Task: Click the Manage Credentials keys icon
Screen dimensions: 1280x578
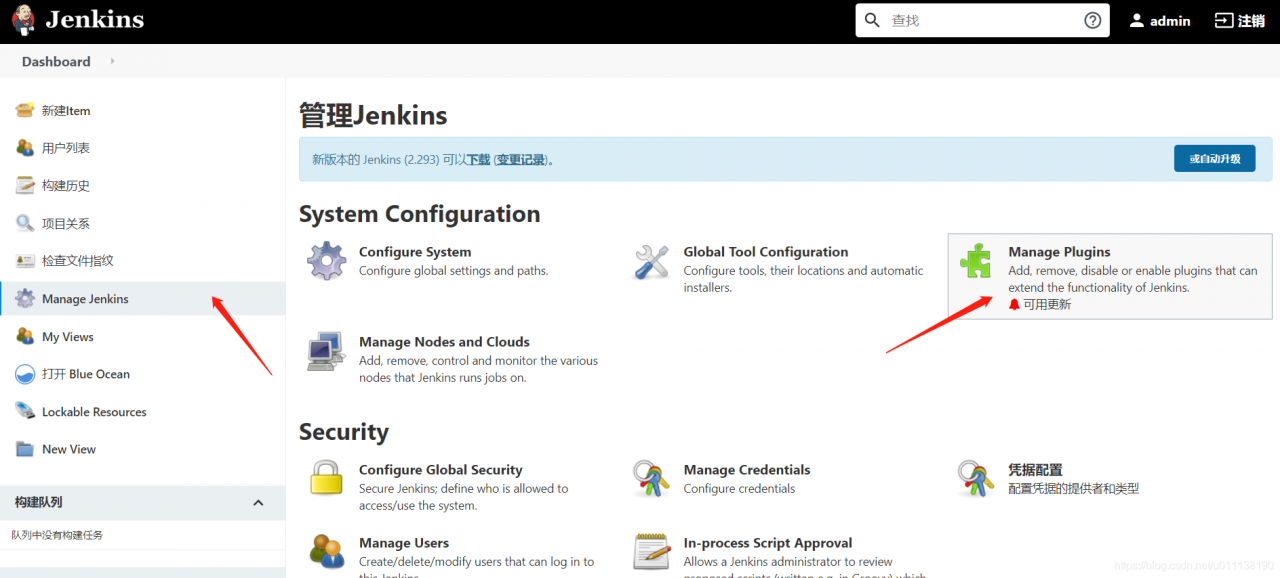Action: tap(652, 479)
